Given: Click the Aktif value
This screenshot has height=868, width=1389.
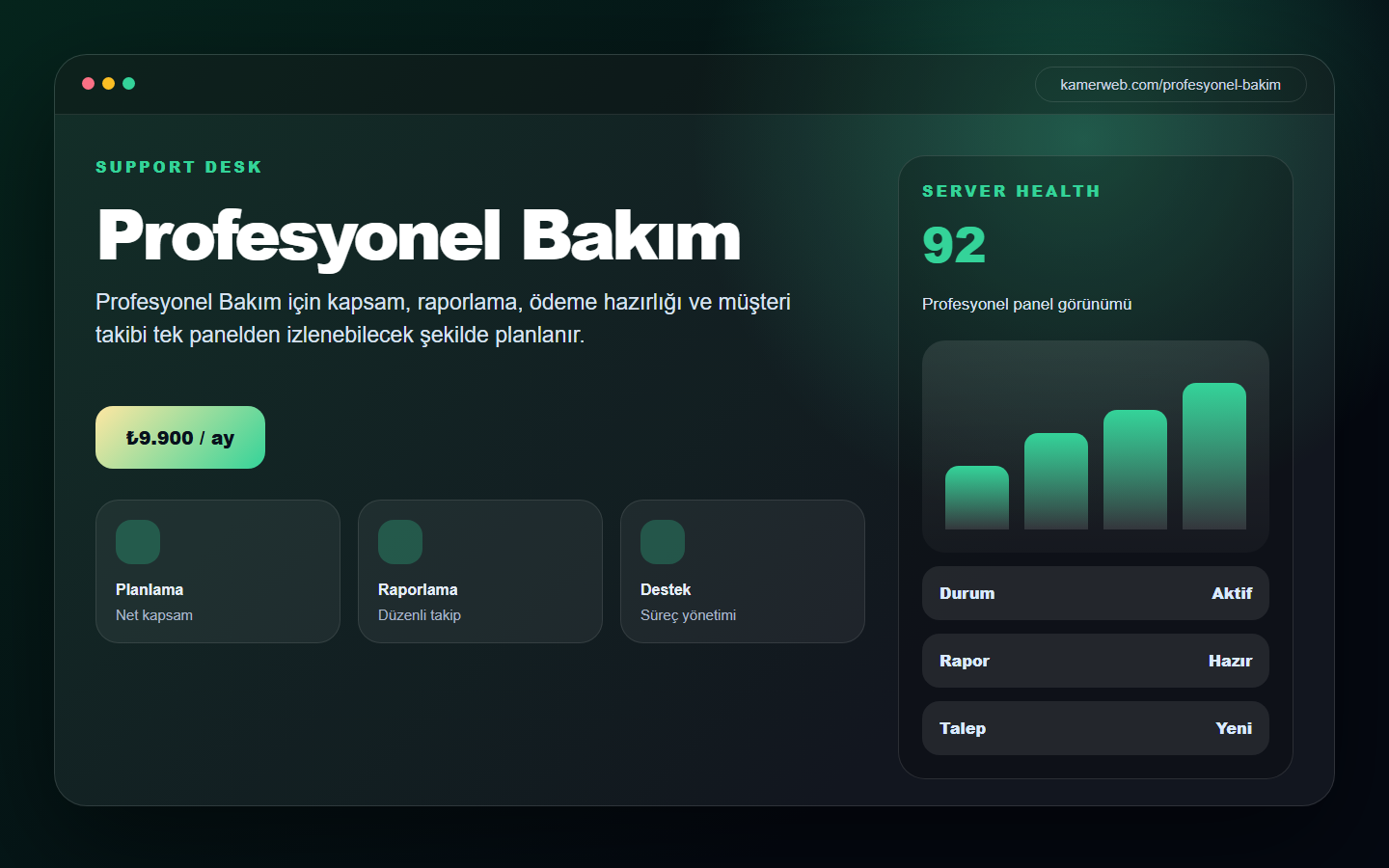Looking at the screenshot, I should point(1232,593).
